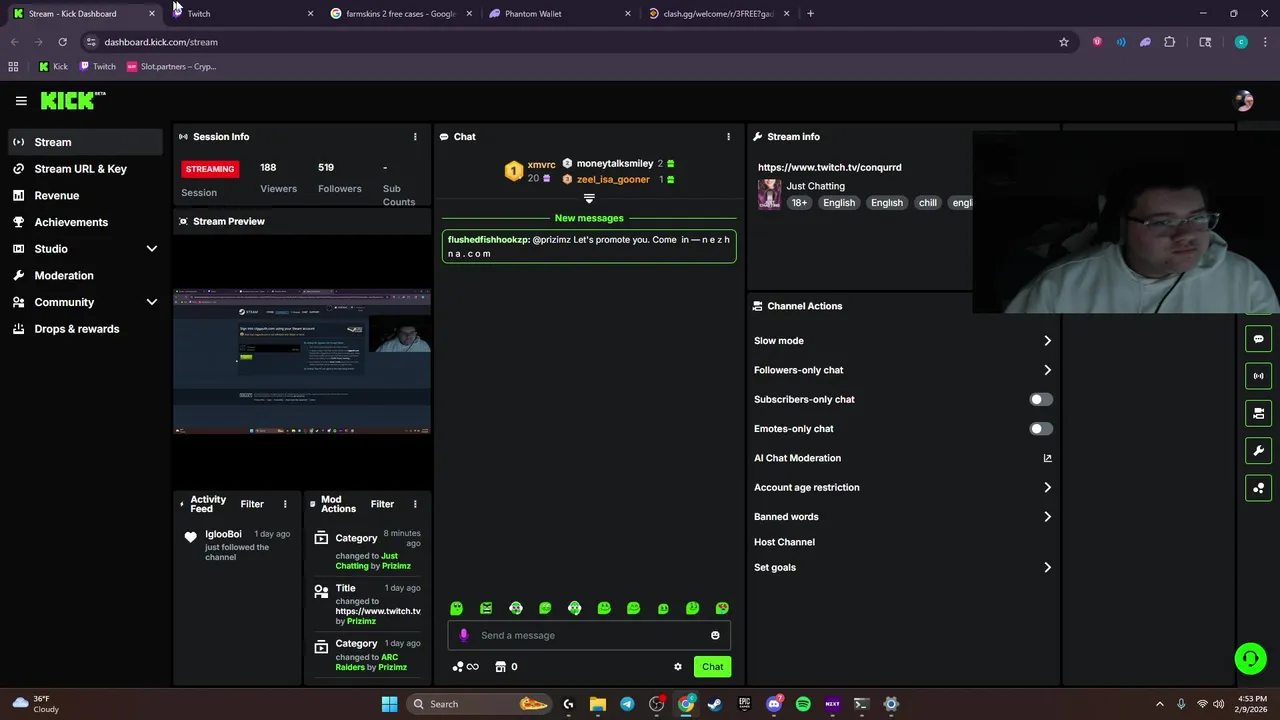Image resolution: width=1280 pixels, height=720 pixels.
Task: Open the emoji picker in message box
Action: 715,635
